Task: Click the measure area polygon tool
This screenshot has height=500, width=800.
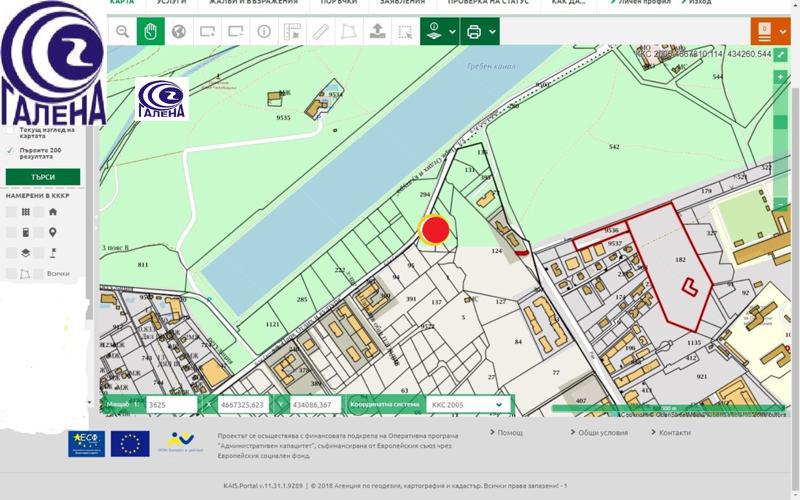Action: pos(348,31)
